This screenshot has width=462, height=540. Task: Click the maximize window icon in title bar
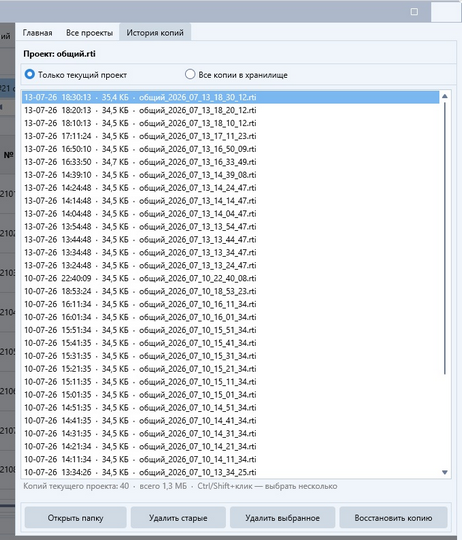414,12
